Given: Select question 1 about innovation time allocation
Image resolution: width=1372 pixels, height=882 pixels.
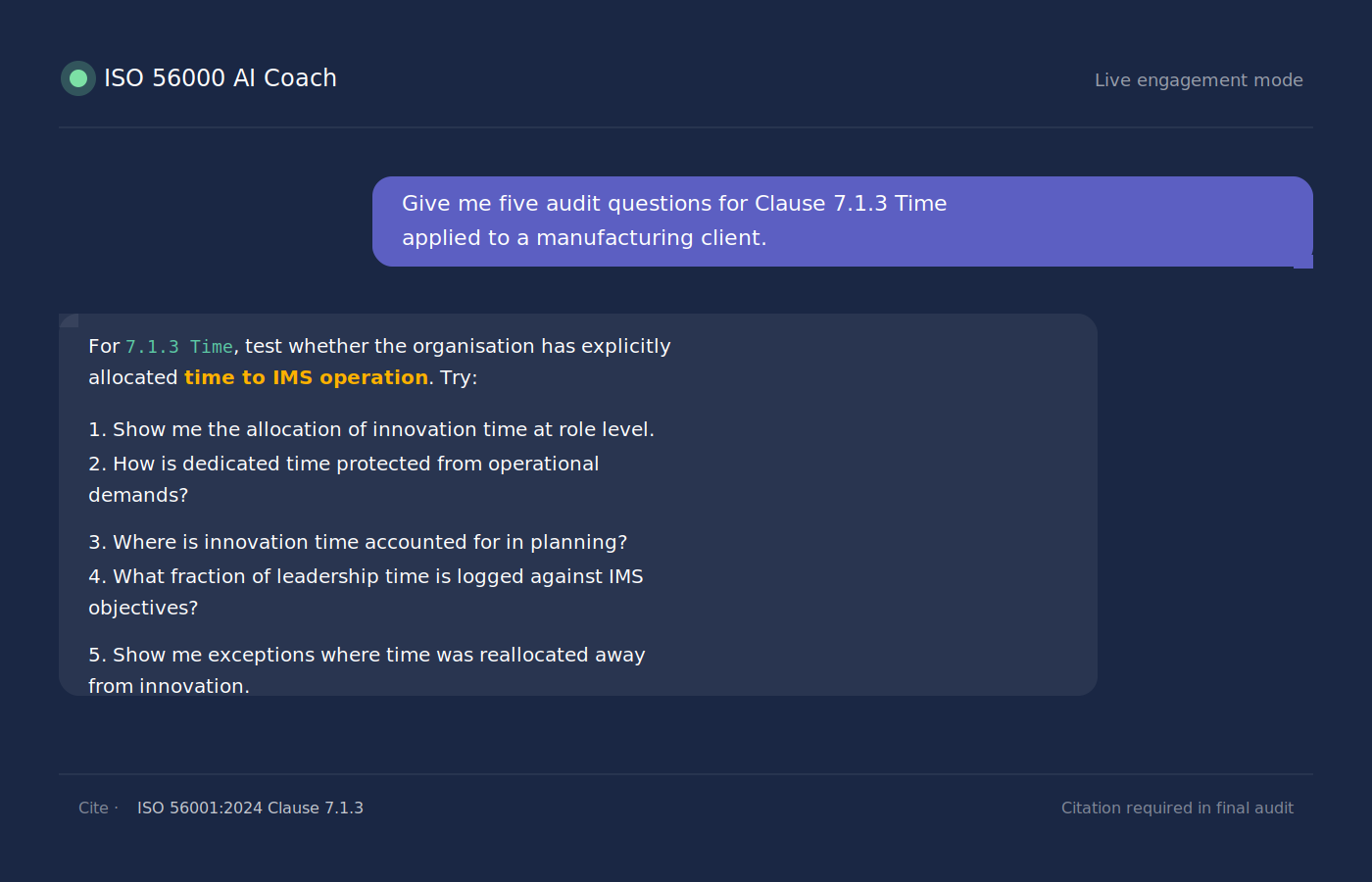Looking at the screenshot, I should [371, 428].
